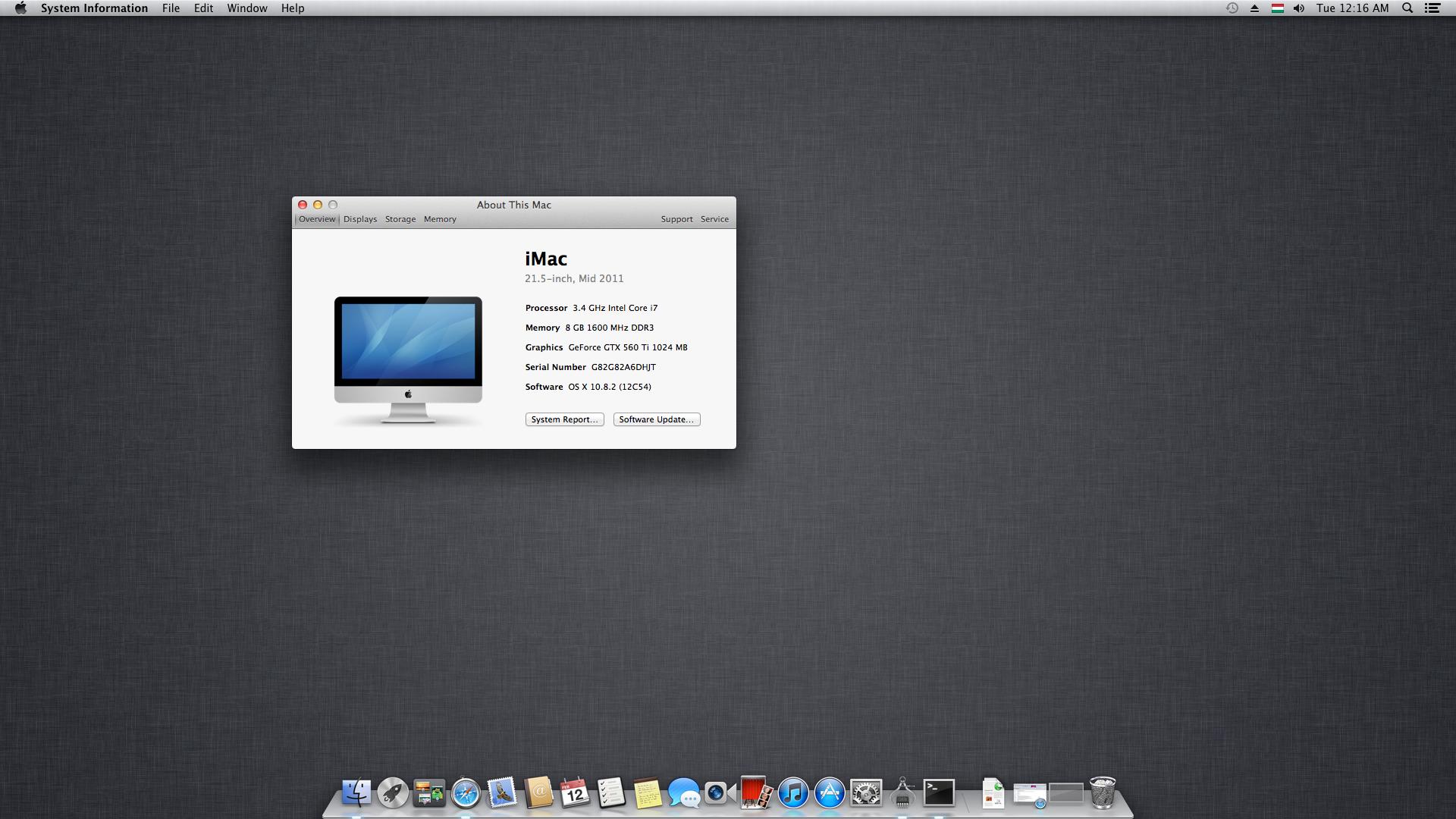Minimize the About This Mac window
Image resolution: width=1456 pixels, height=819 pixels.
[318, 205]
